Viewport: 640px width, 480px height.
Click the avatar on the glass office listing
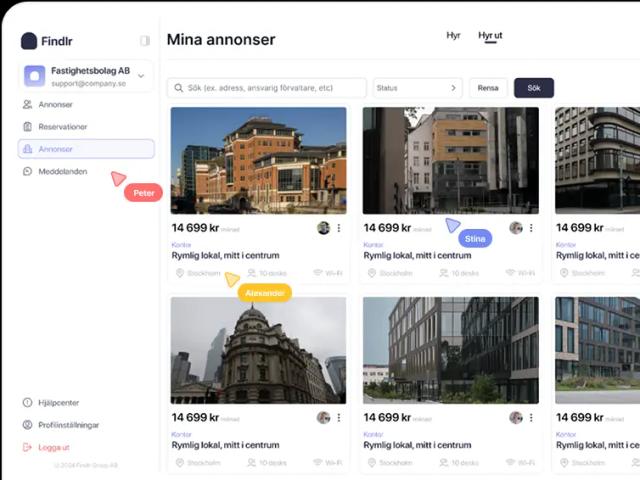pyautogui.click(x=516, y=418)
